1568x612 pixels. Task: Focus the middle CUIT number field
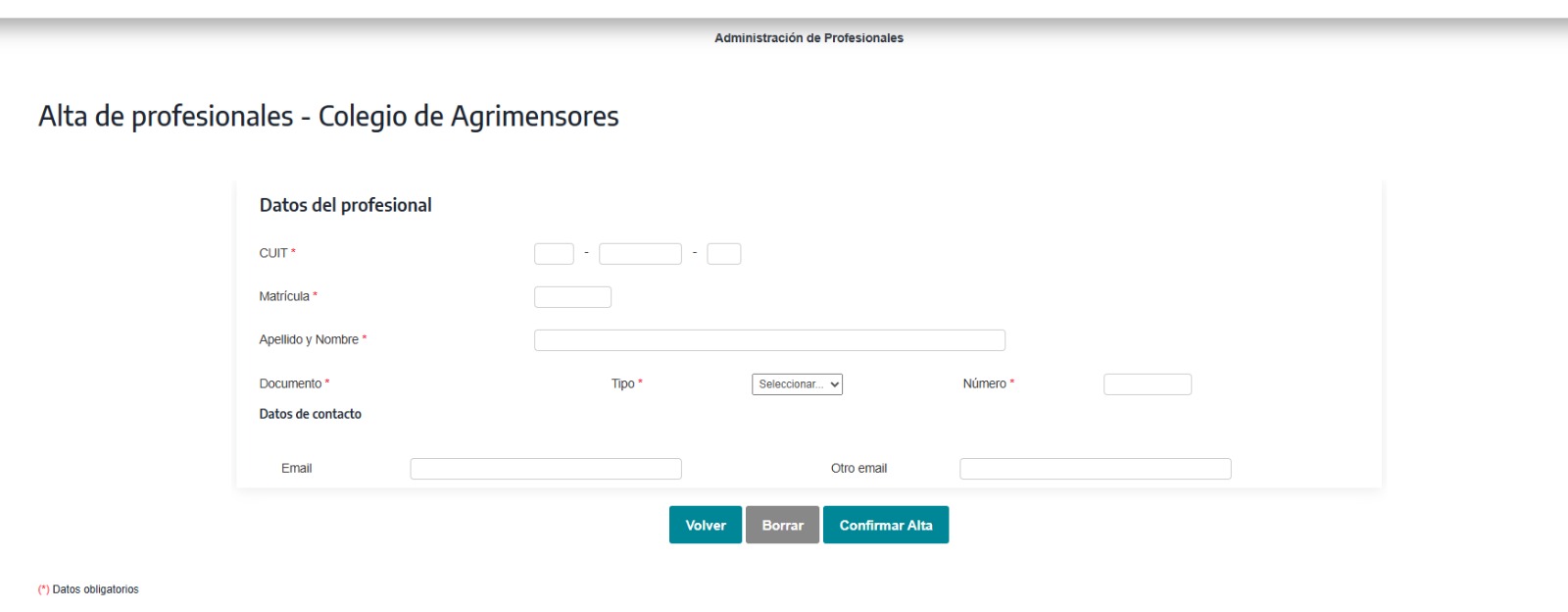click(640, 254)
